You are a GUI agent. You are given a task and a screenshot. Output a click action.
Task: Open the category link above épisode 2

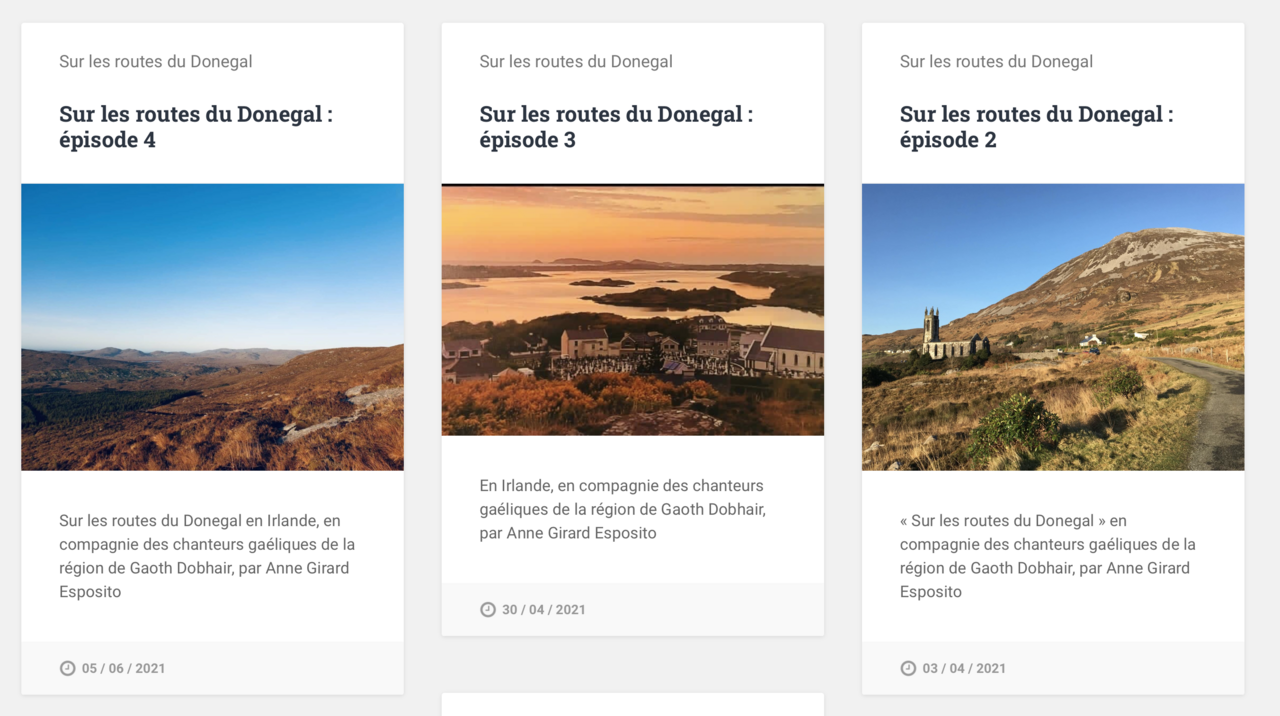(996, 61)
